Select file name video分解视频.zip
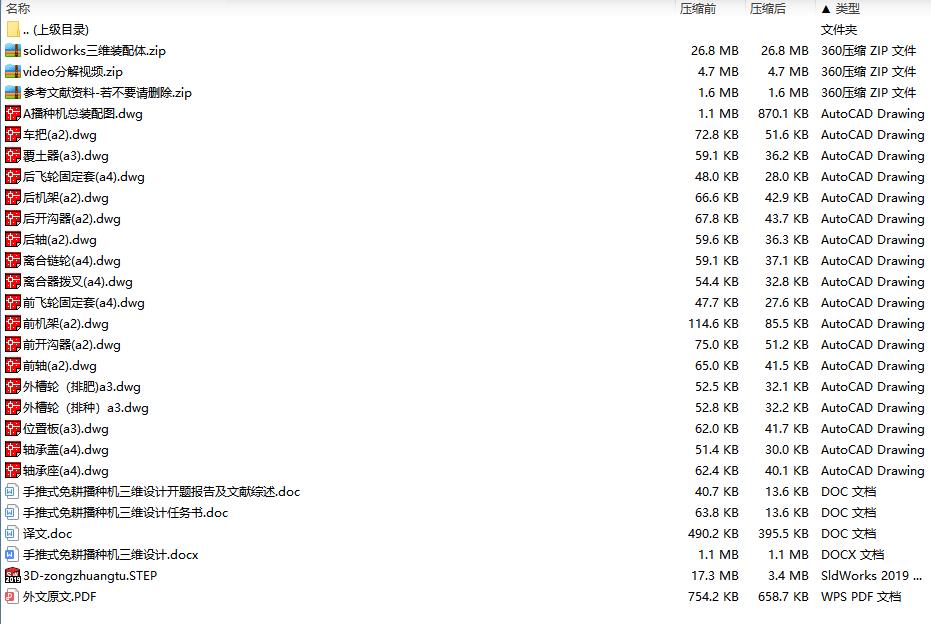The height and width of the screenshot is (624, 931). [x=73, y=72]
